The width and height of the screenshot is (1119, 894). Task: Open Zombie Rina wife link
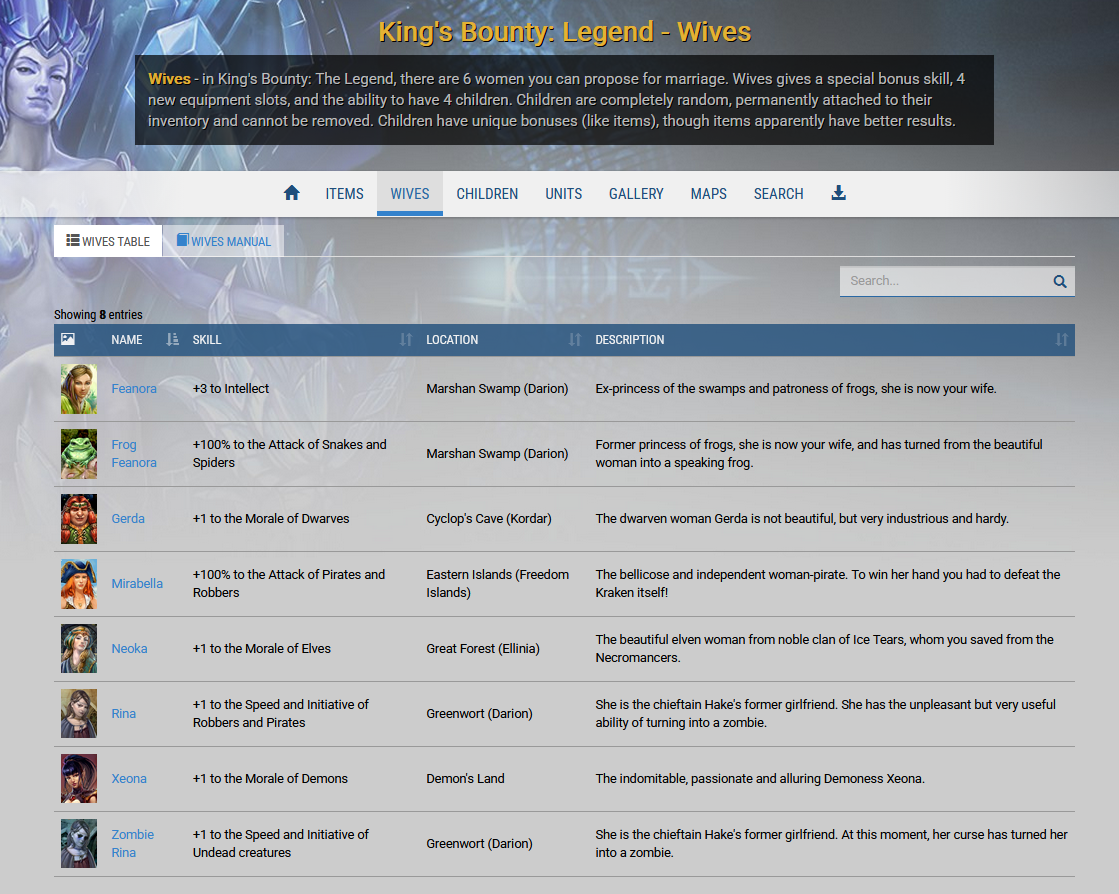132,843
